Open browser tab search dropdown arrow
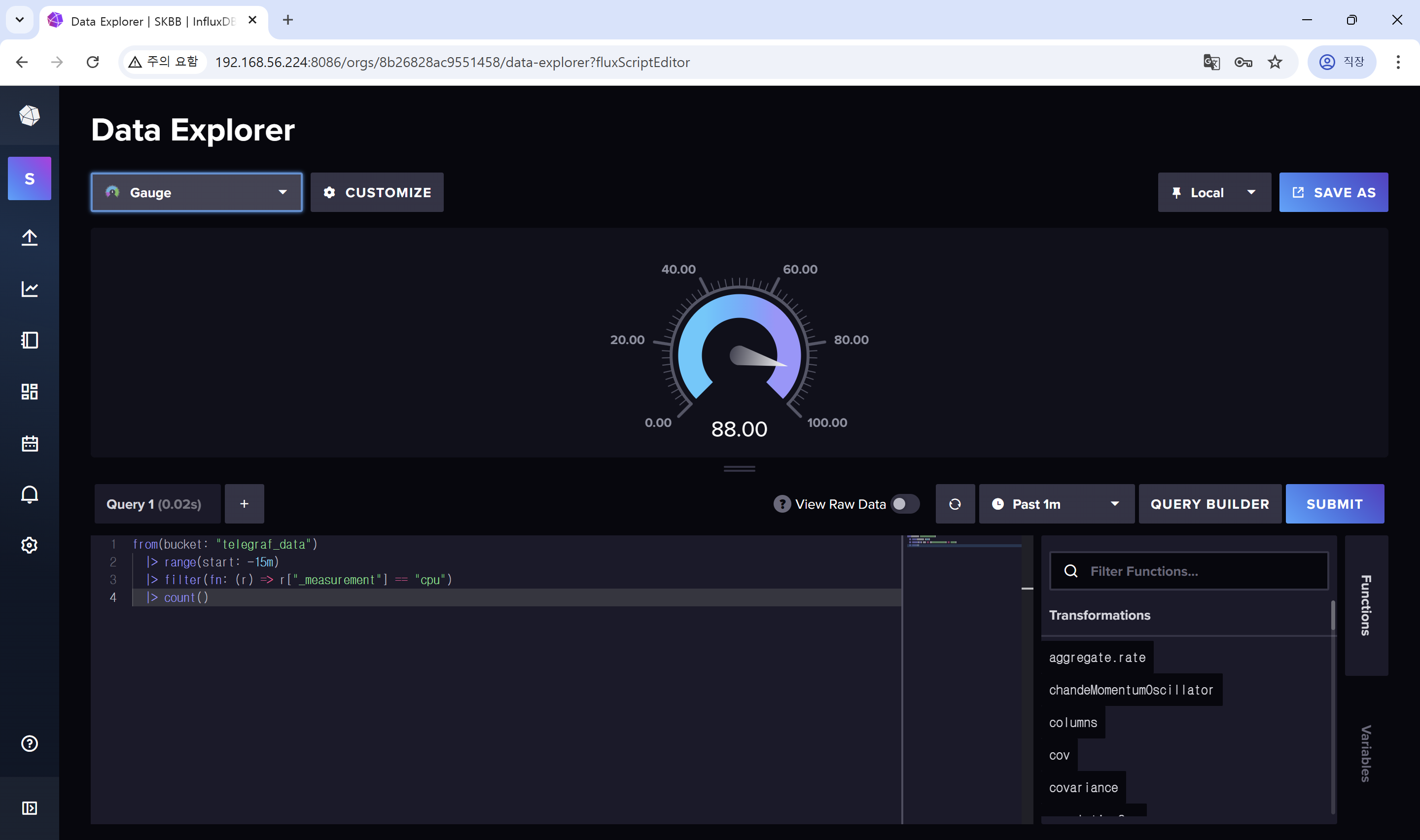The width and height of the screenshot is (1420, 840). pyautogui.click(x=20, y=20)
